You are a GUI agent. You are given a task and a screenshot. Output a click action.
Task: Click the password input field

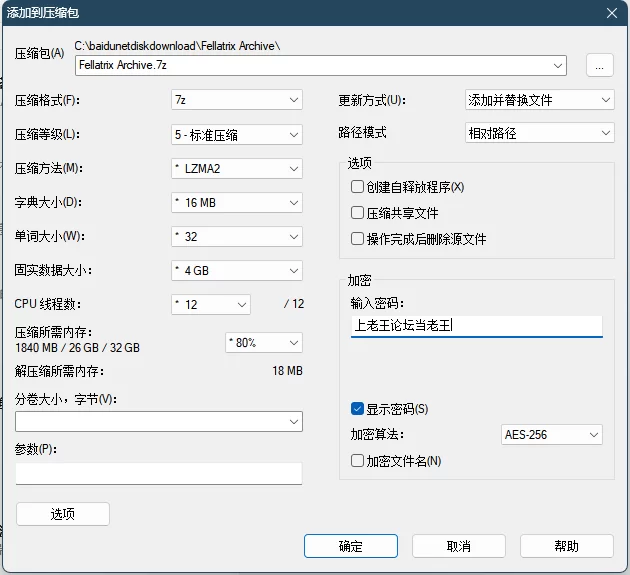(476, 325)
